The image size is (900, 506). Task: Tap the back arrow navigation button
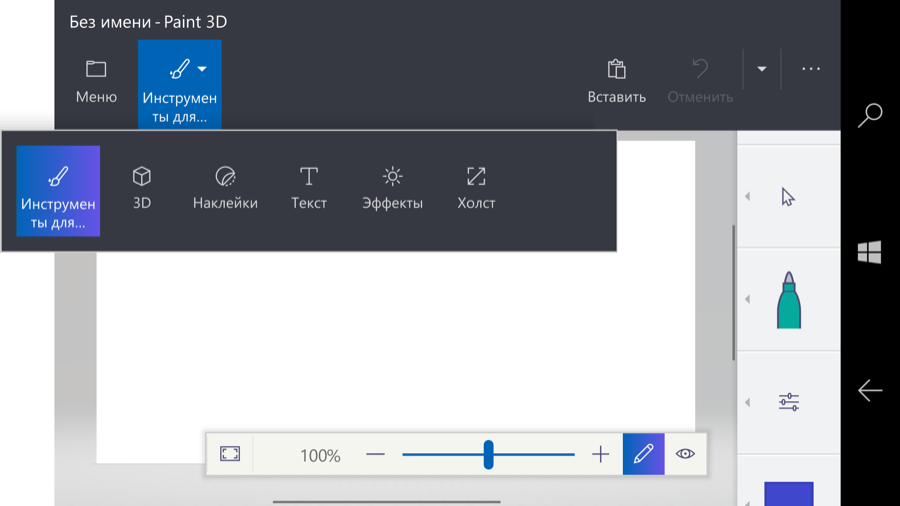(870, 390)
